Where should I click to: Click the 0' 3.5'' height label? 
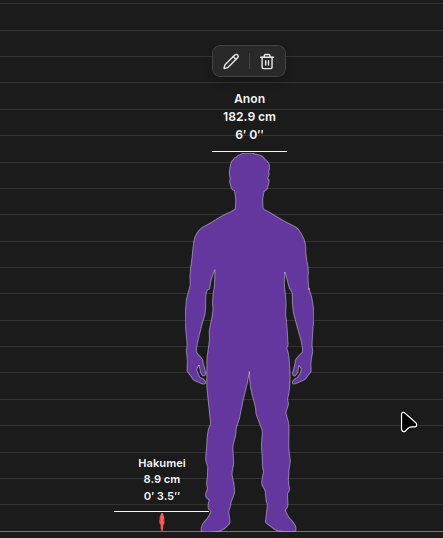pos(162,496)
